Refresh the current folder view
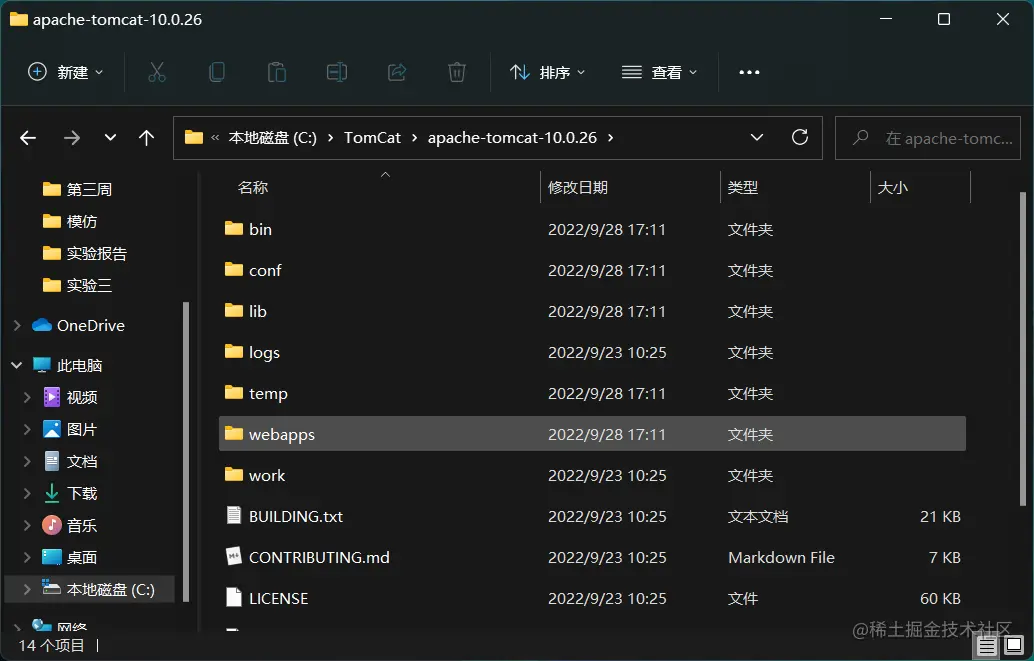 [x=800, y=137]
